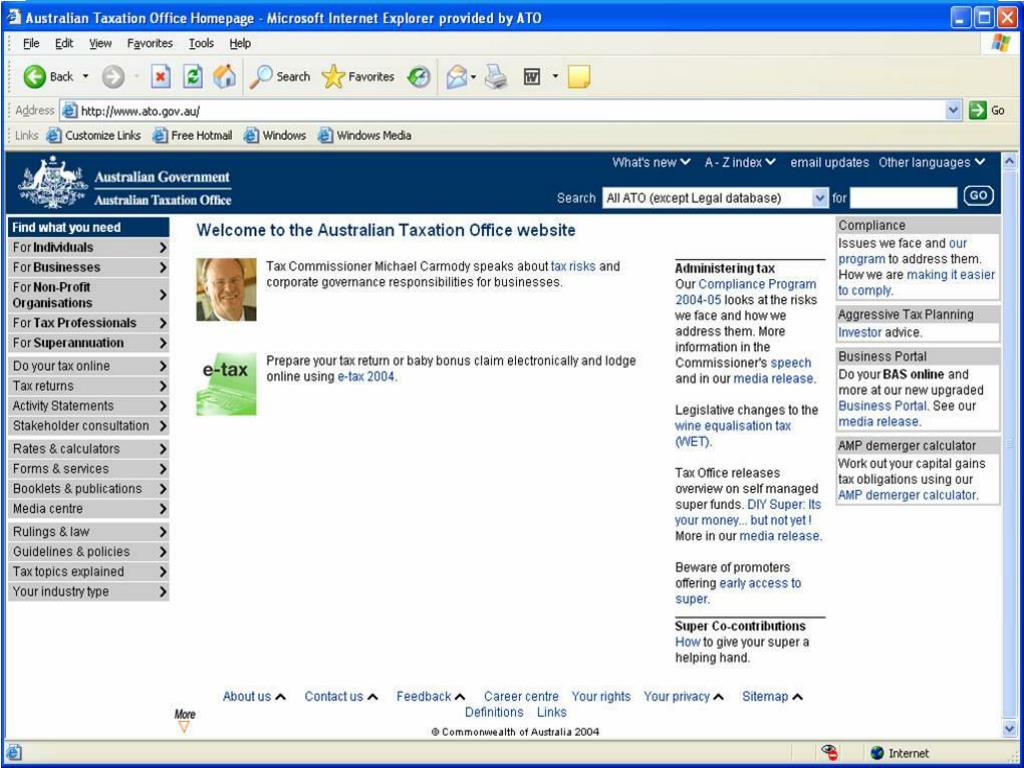Open the Help menu
Viewport: 1024px width, 768px height.
pos(240,43)
